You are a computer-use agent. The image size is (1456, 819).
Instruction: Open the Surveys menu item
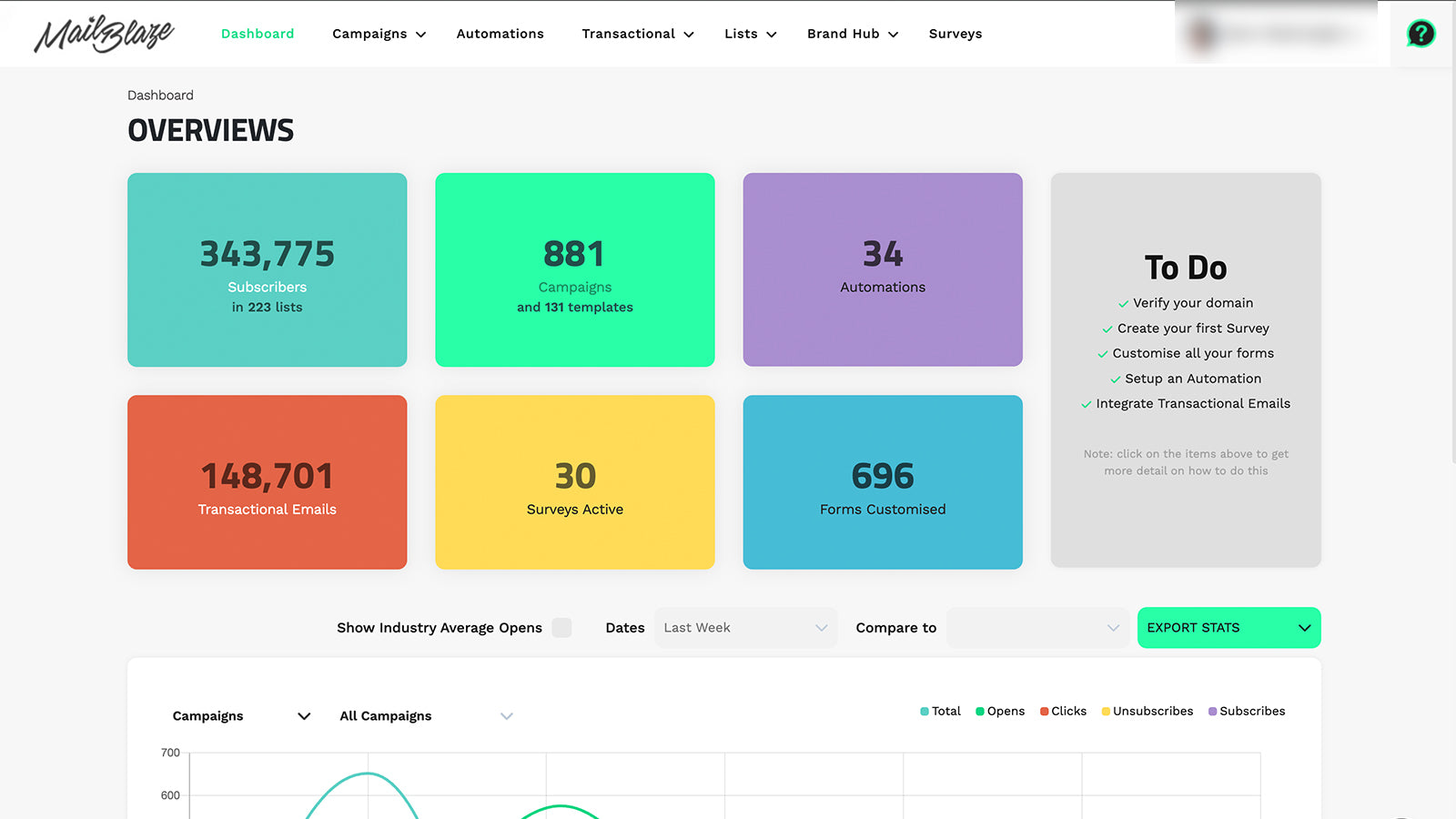pos(955,34)
